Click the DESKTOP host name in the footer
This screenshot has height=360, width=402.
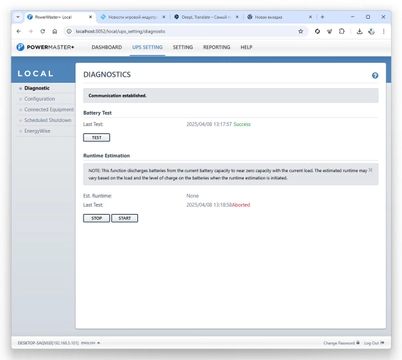click(48, 343)
